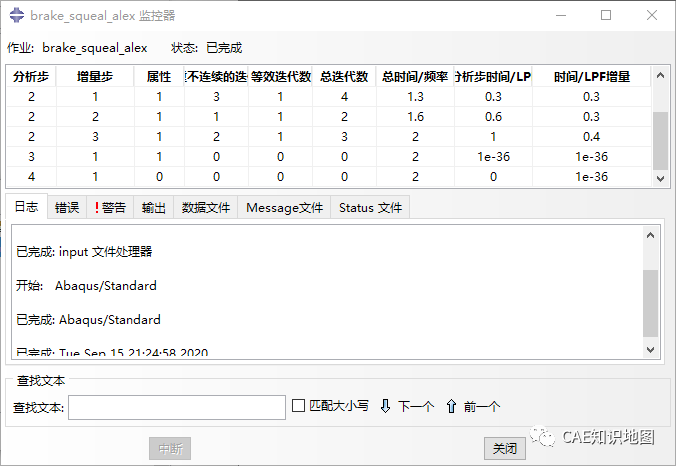Click the 状态: 已完成 status text
Screen dimensions: 676x466
click(207, 47)
